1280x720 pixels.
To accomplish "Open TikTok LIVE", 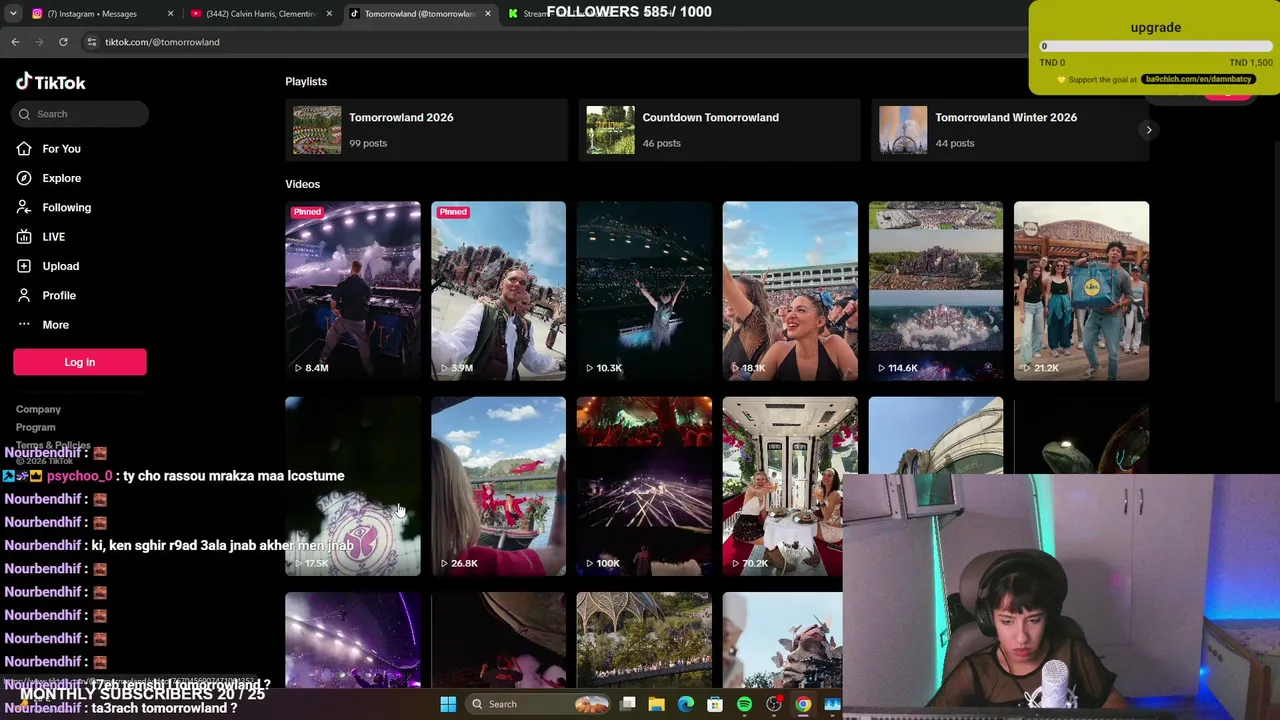I will [x=53, y=237].
